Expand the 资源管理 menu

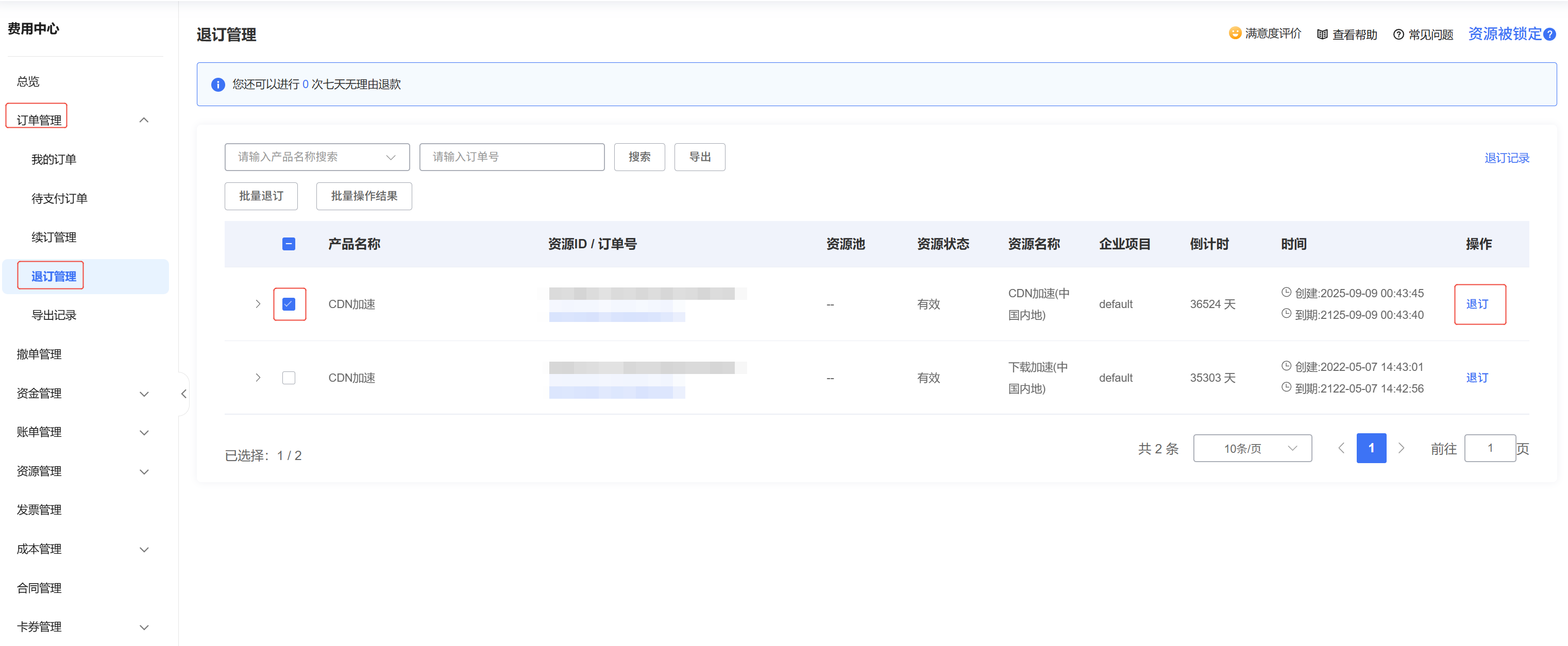pos(144,471)
